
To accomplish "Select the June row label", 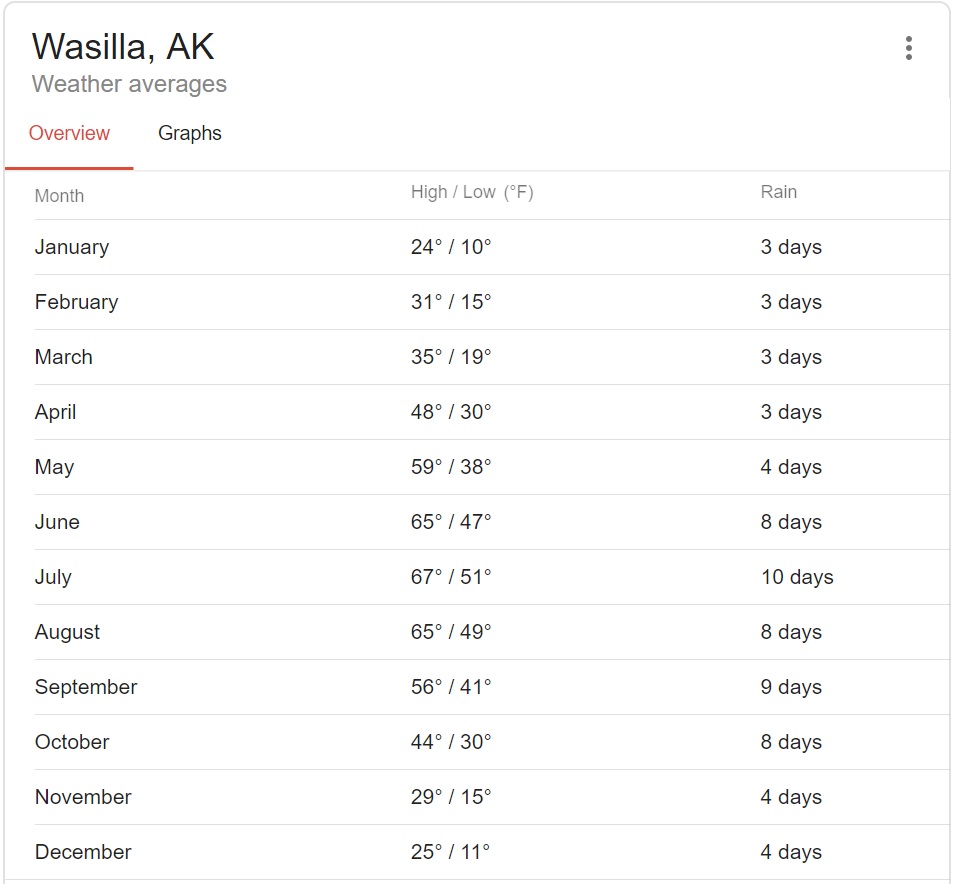I will point(57,522).
